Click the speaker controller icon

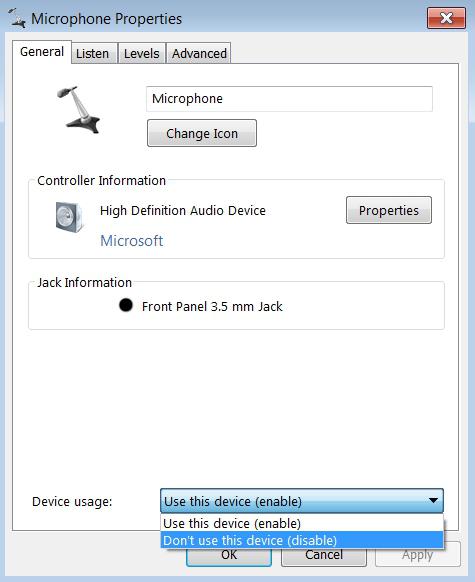click(69, 217)
